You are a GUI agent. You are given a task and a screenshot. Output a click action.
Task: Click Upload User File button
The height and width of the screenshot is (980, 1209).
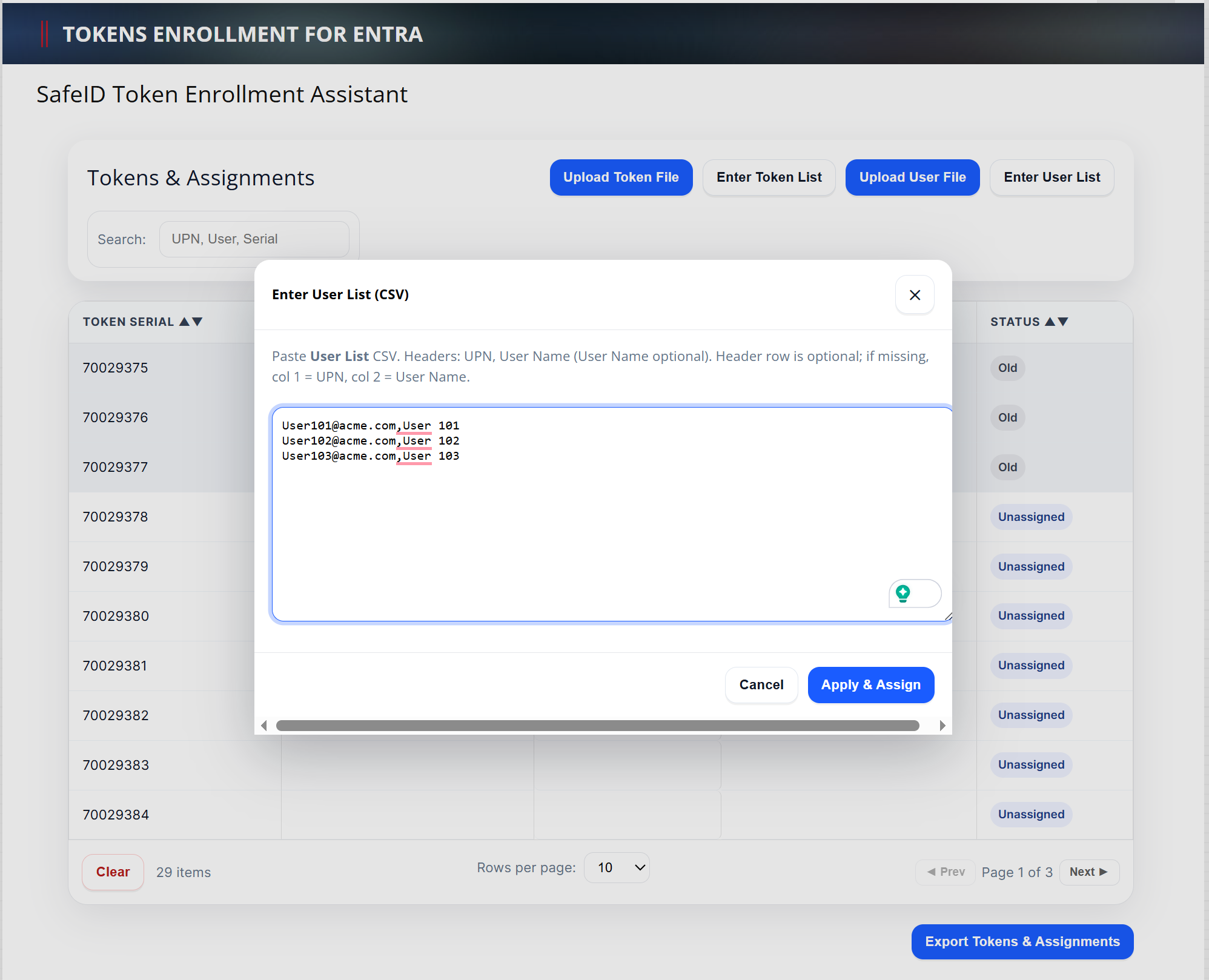912,177
